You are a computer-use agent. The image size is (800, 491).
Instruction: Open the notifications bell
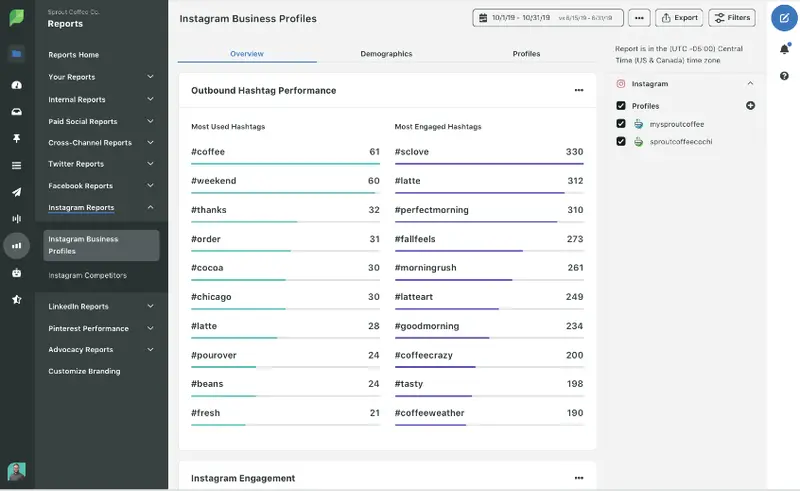(784, 49)
